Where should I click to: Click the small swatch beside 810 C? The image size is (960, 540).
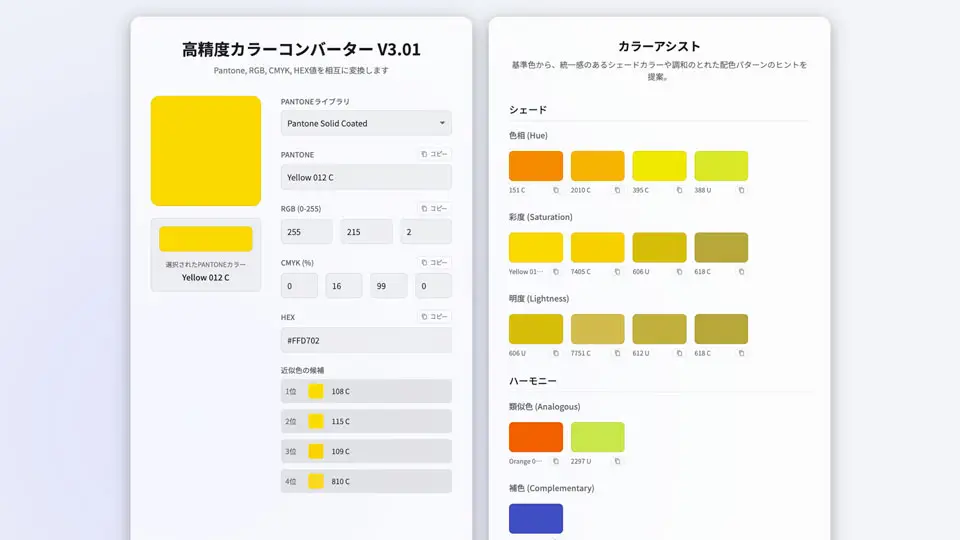[x=316, y=481]
